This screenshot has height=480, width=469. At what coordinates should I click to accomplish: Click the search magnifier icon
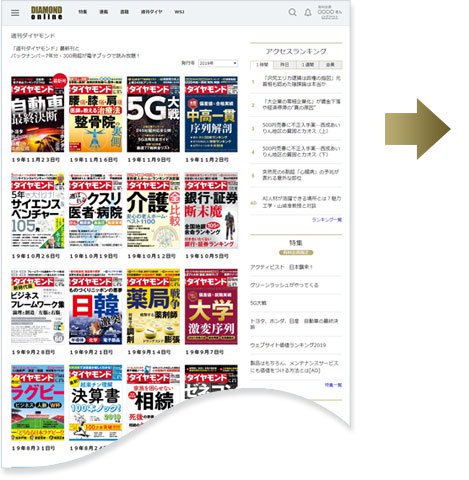292,12
